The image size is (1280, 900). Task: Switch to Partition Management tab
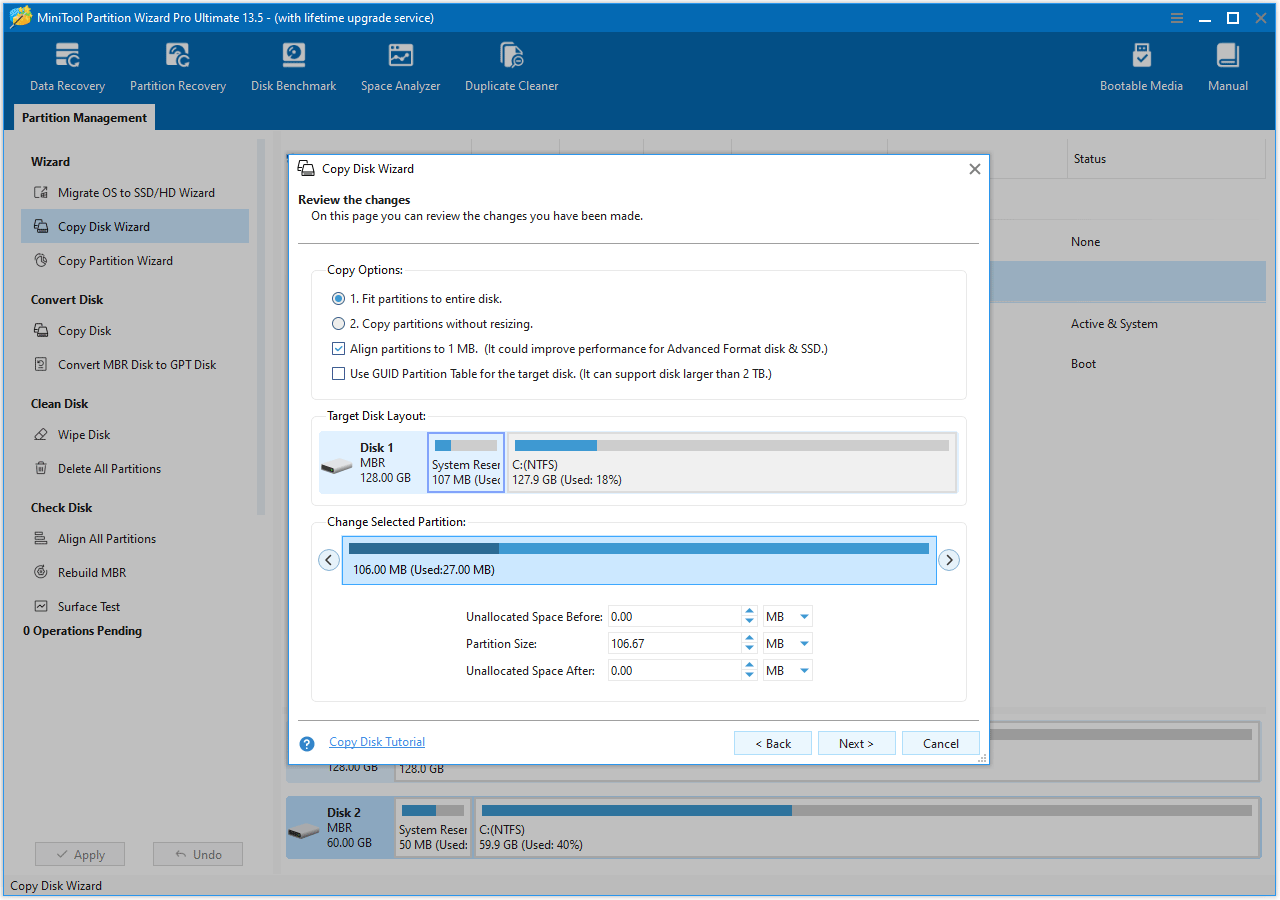click(x=83, y=117)
